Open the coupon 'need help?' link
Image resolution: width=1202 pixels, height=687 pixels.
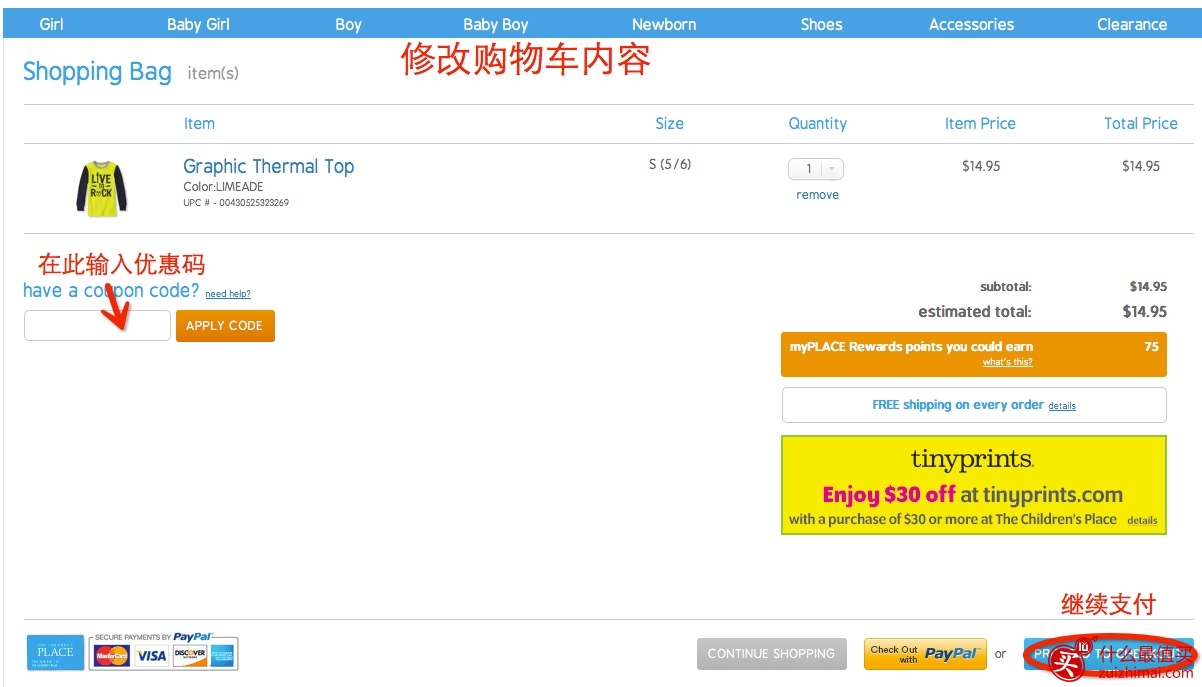pyautogui.click(x=228, y=294)
